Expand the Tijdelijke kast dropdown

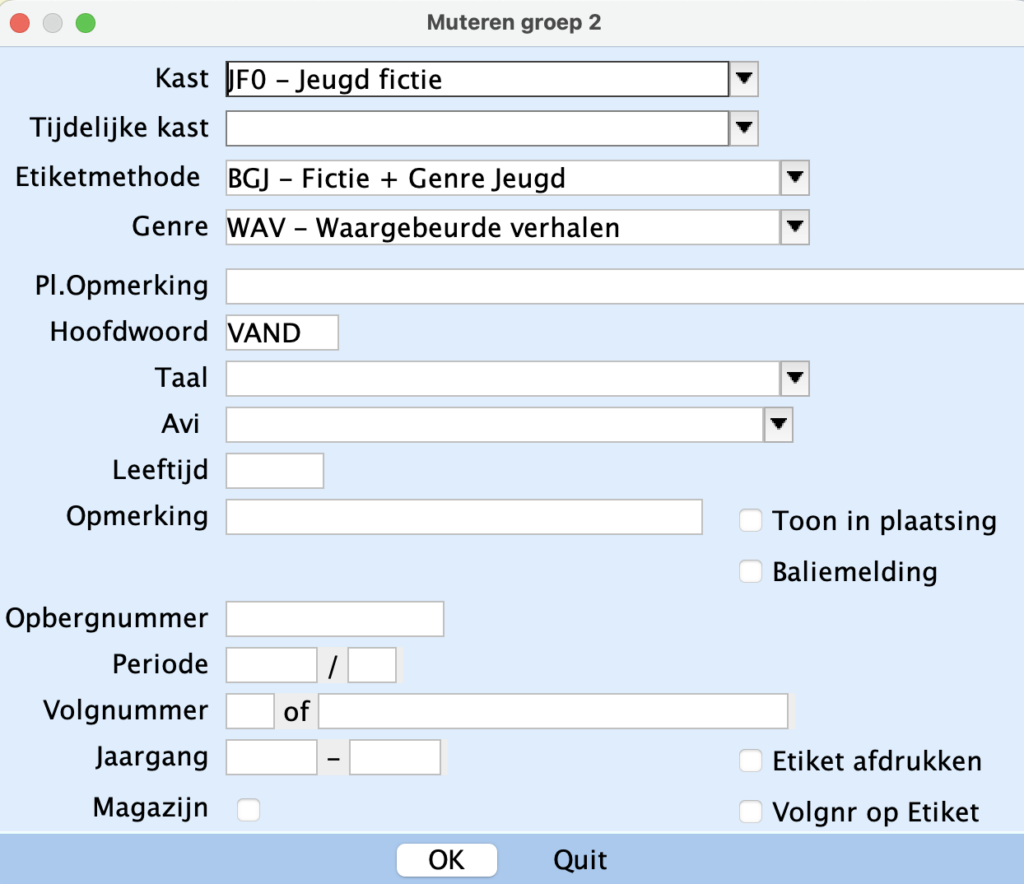pyautogui.click(x=744, y=128)
